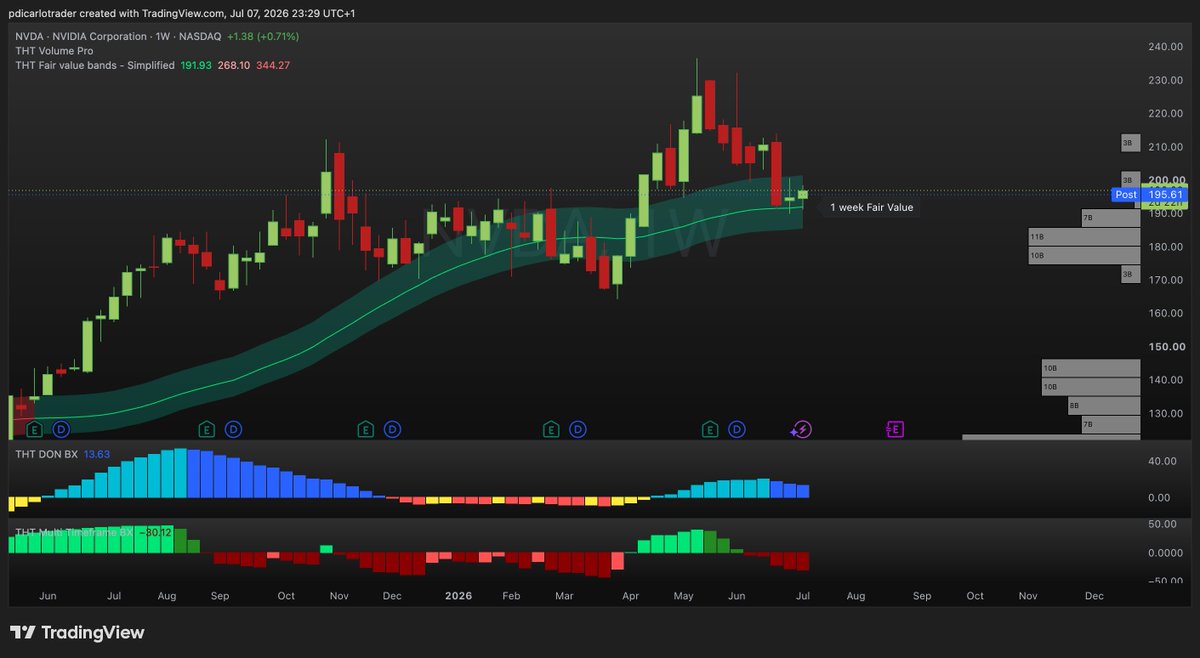This screenshot has height=658, width=1200.
Task: Click the May label on time axis
Action: pos(684,596)
